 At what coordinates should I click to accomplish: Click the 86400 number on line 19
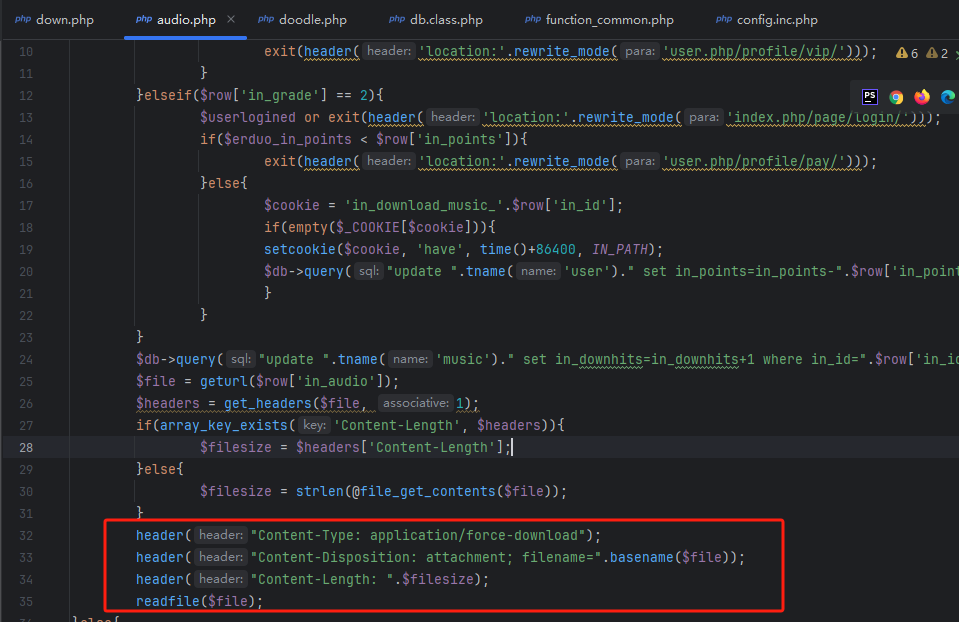click(x=555, y=250)
